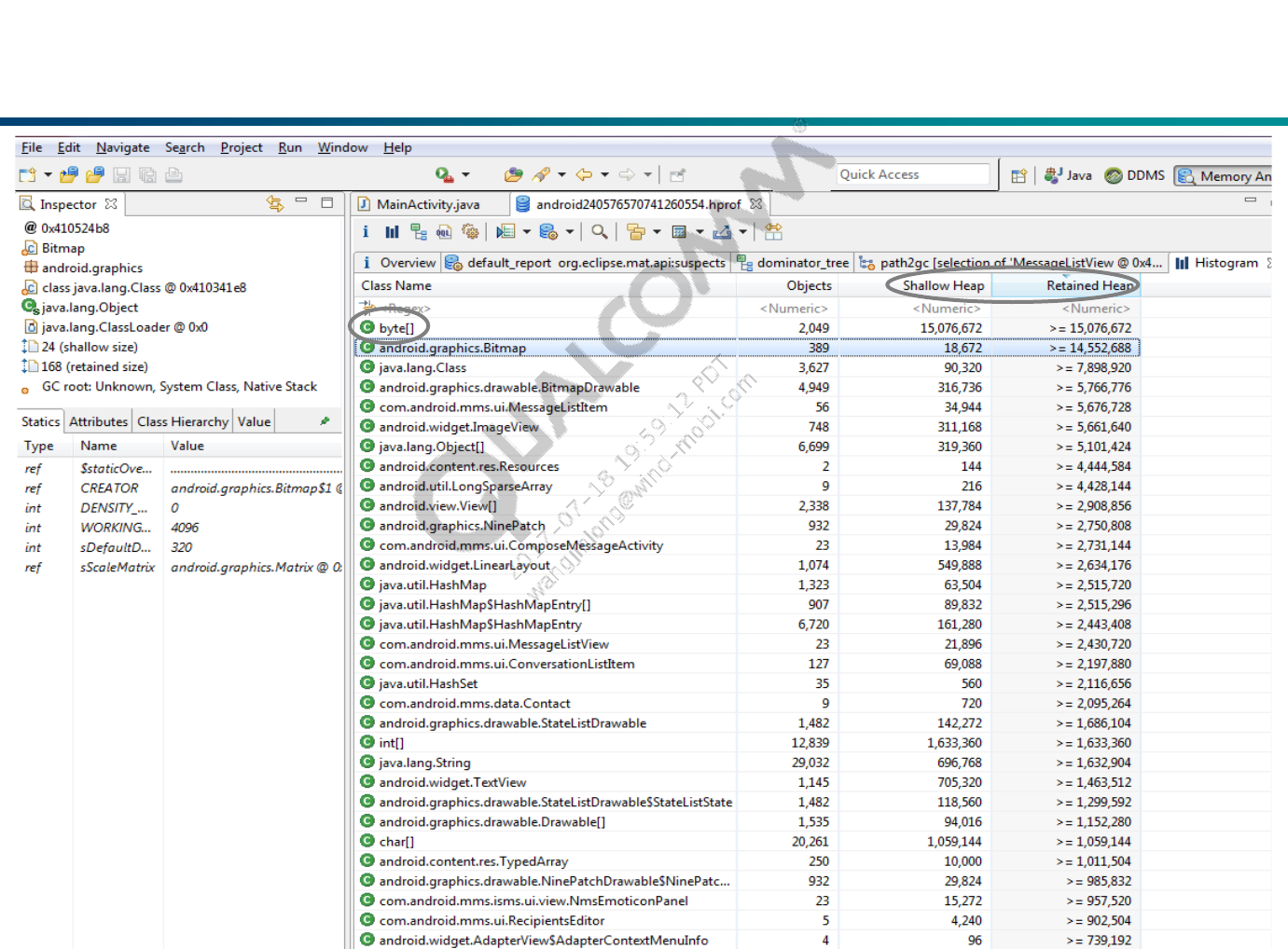Click the Query Browser database icon
Viewport: 1288px width, 949px height.
point(548,231)
